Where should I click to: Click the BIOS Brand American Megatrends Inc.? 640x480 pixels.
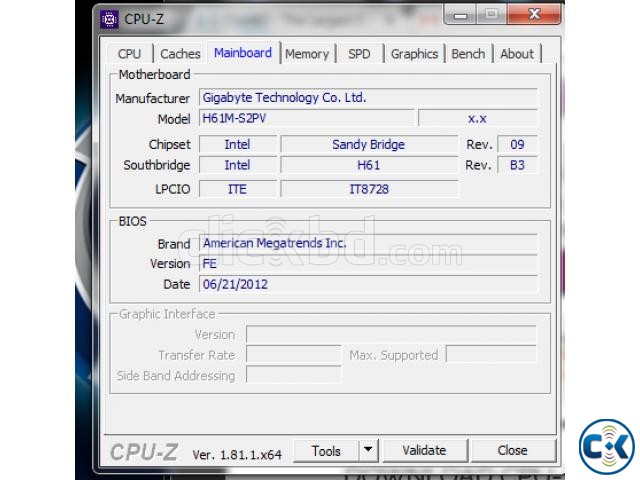tap(368, 243)
